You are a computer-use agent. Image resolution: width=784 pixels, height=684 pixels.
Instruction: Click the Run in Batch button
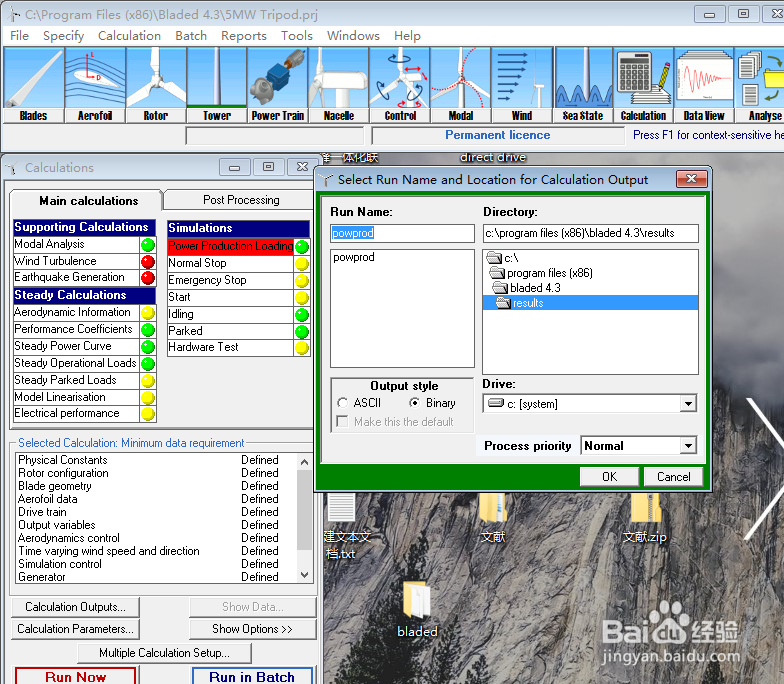click(x=252, y=676)
